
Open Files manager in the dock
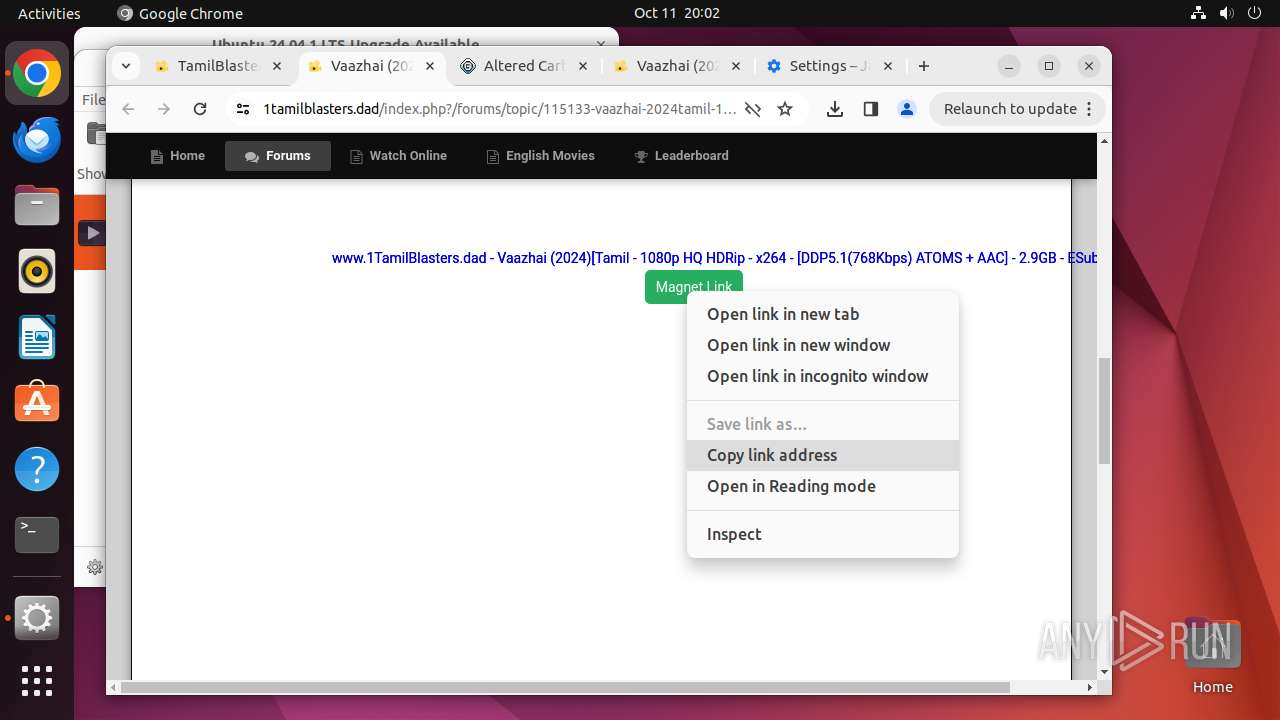click(37, 206)
